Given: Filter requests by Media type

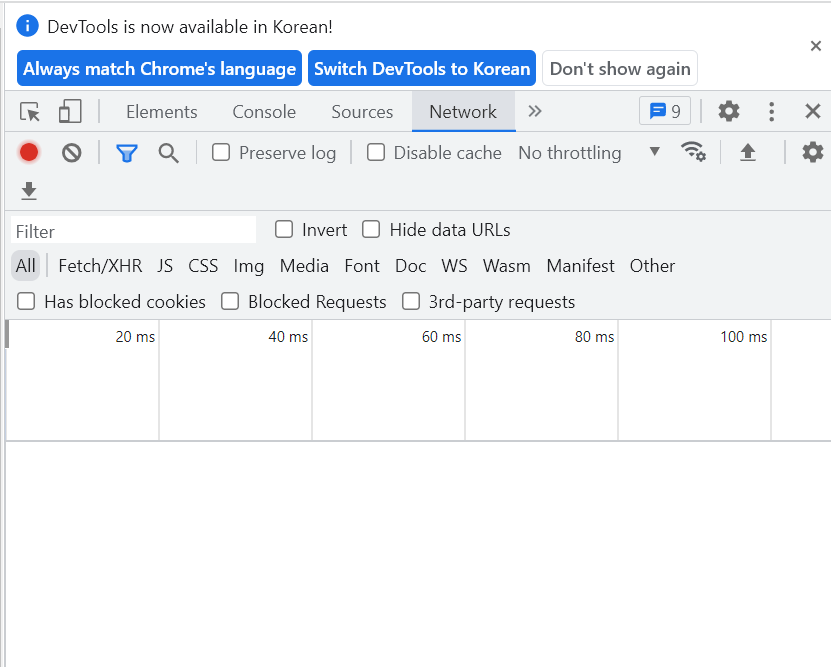Looking at the screenshot, I should pos(304,265).
